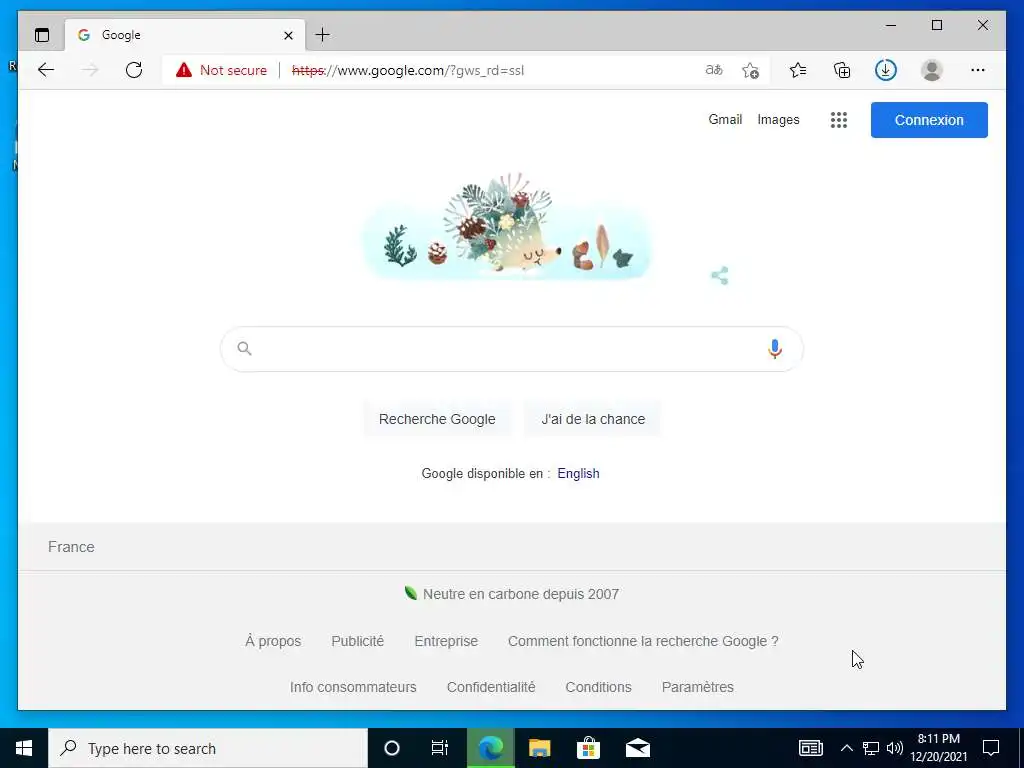Open the Favorites list icon
Screen dimensions: 1024x768
[x=797, y=70]
